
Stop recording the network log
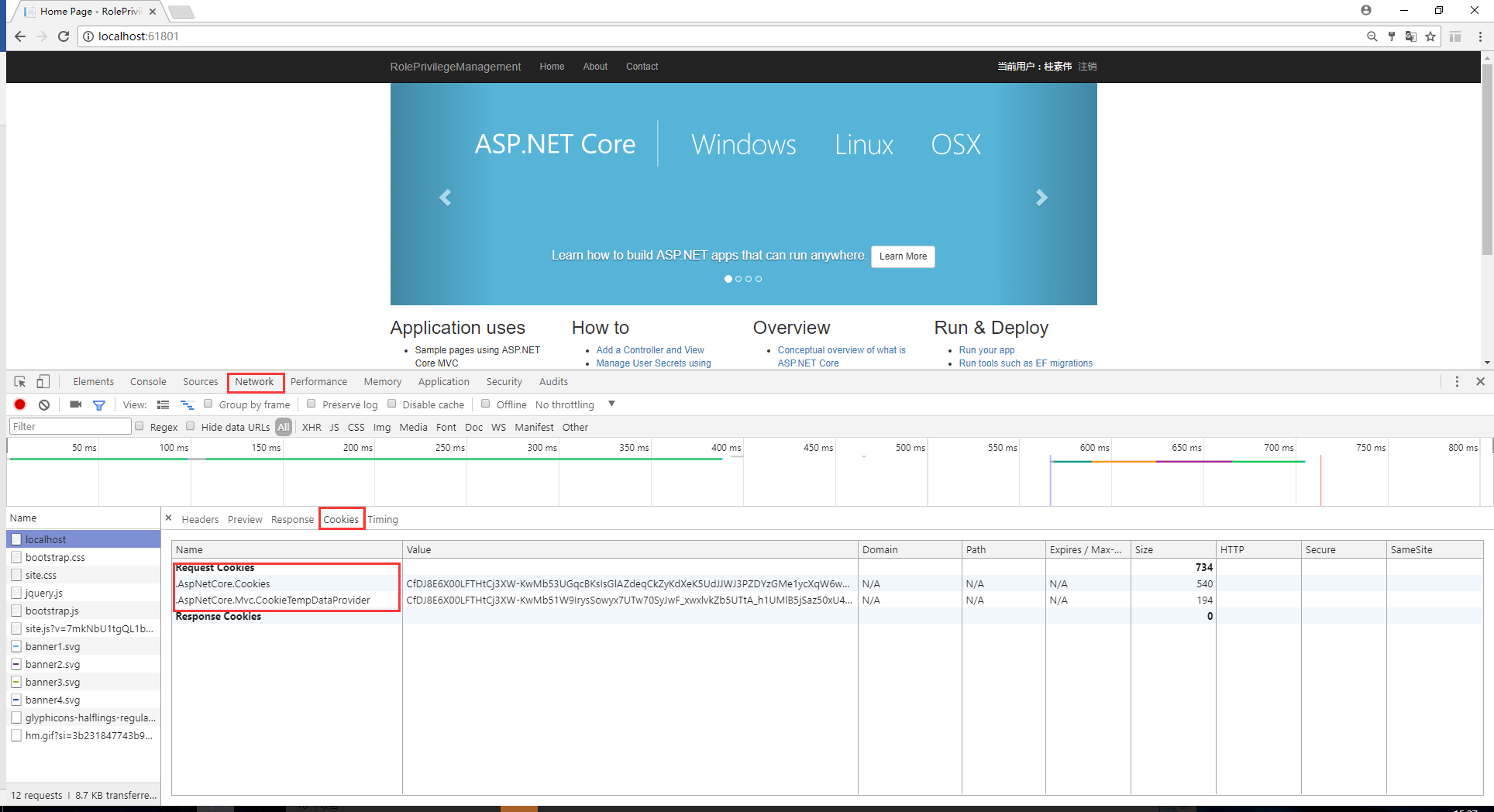point(20,404)
